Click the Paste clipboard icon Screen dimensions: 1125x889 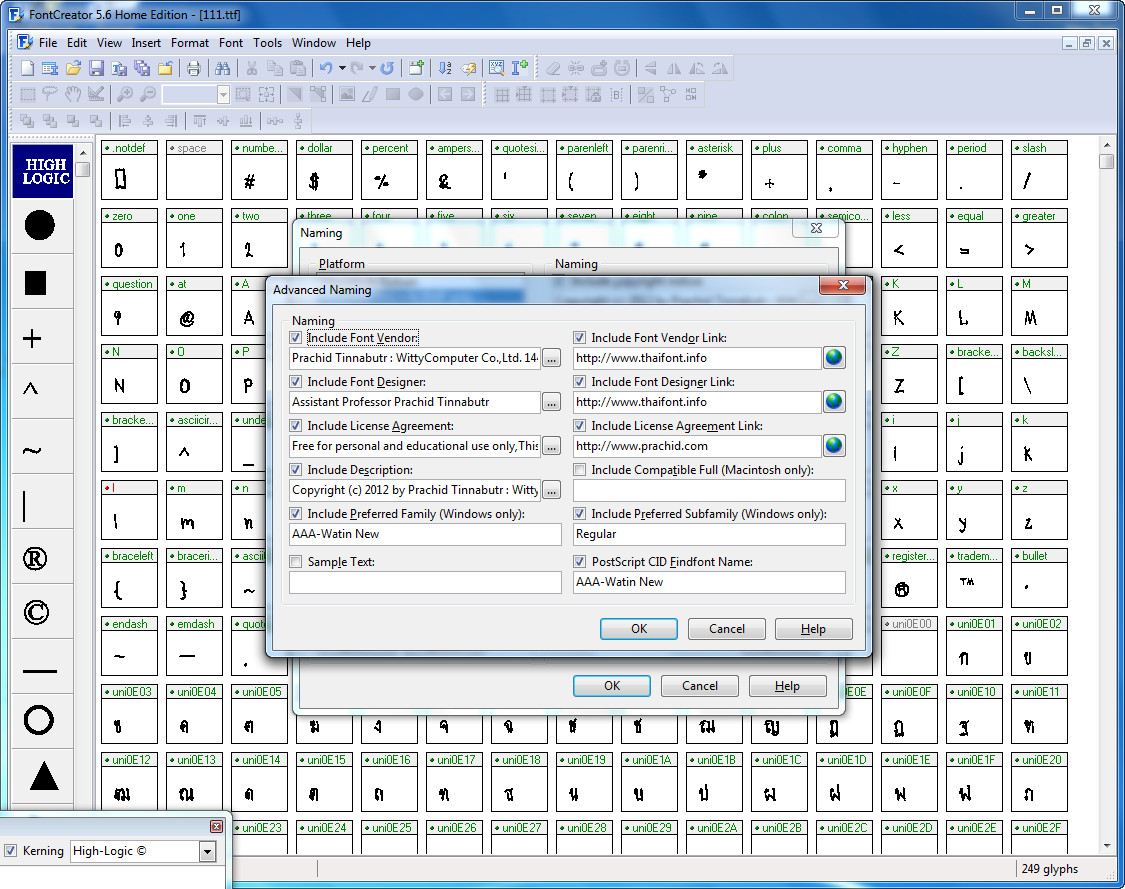click(298, 68)
